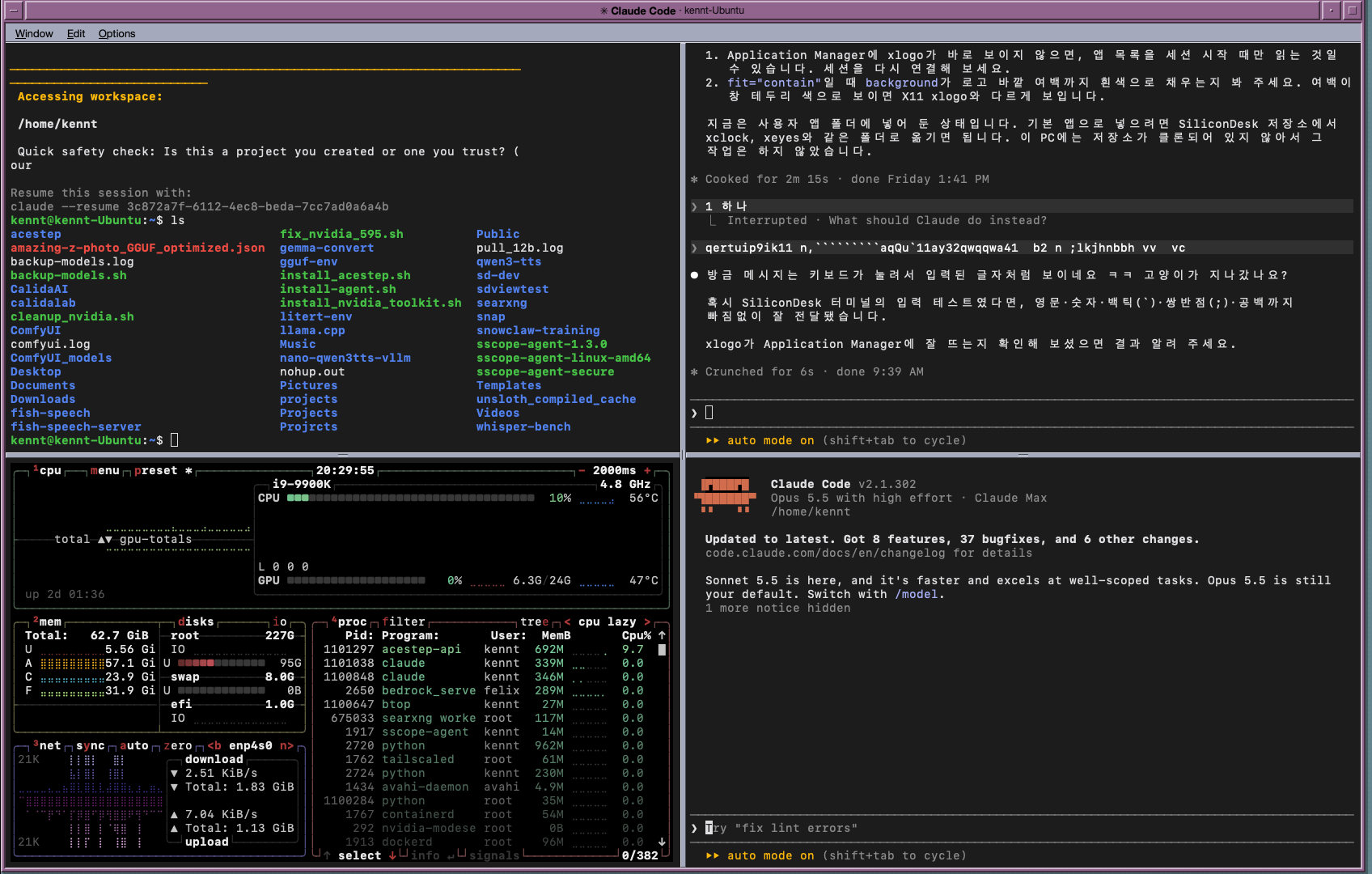
Task: Click the GPU usage meter bar
Action: point(356,580)
